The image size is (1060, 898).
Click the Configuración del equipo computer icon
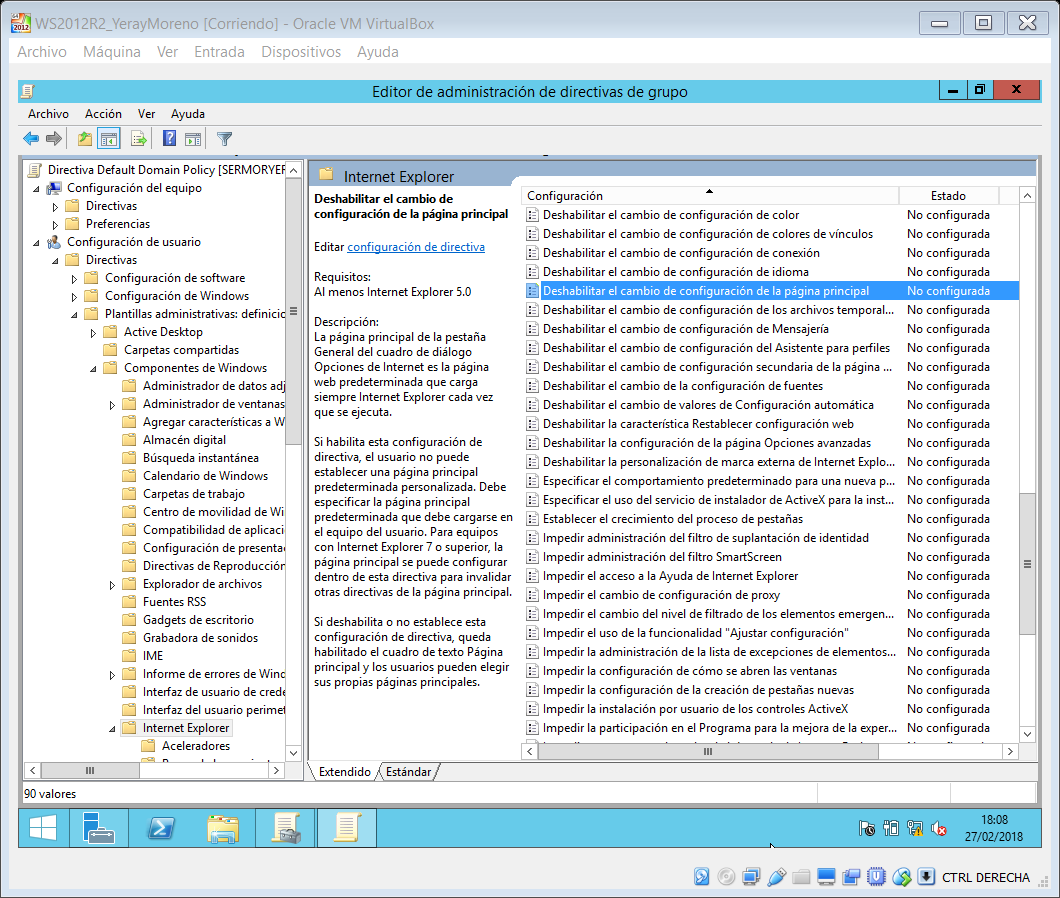54,188
